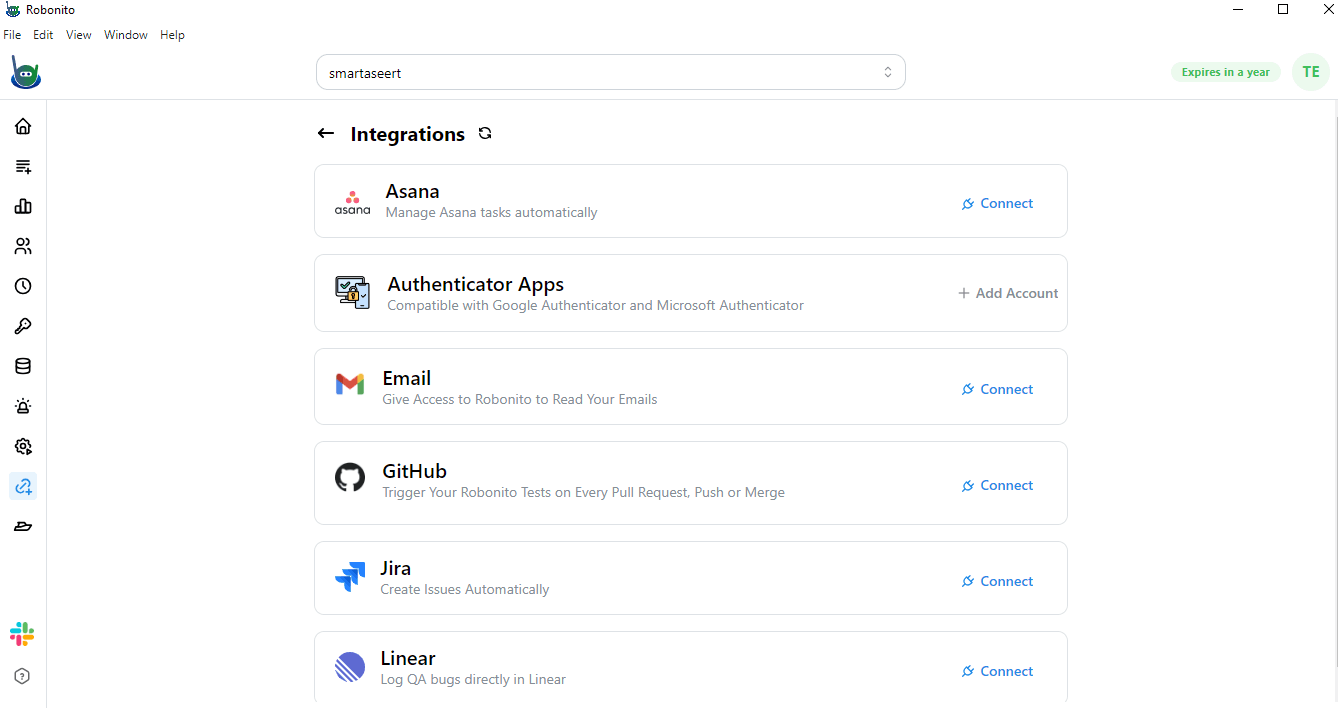
Task: Open the key credentials sidebar icon
Action: pyautogui.click(x=23, y=326)
